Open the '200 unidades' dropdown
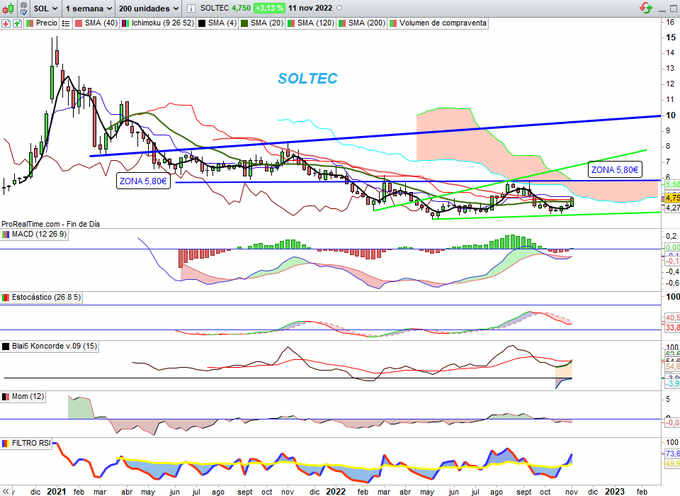The height and width of the screenshot is (496, 680). [x=149, y=8]
